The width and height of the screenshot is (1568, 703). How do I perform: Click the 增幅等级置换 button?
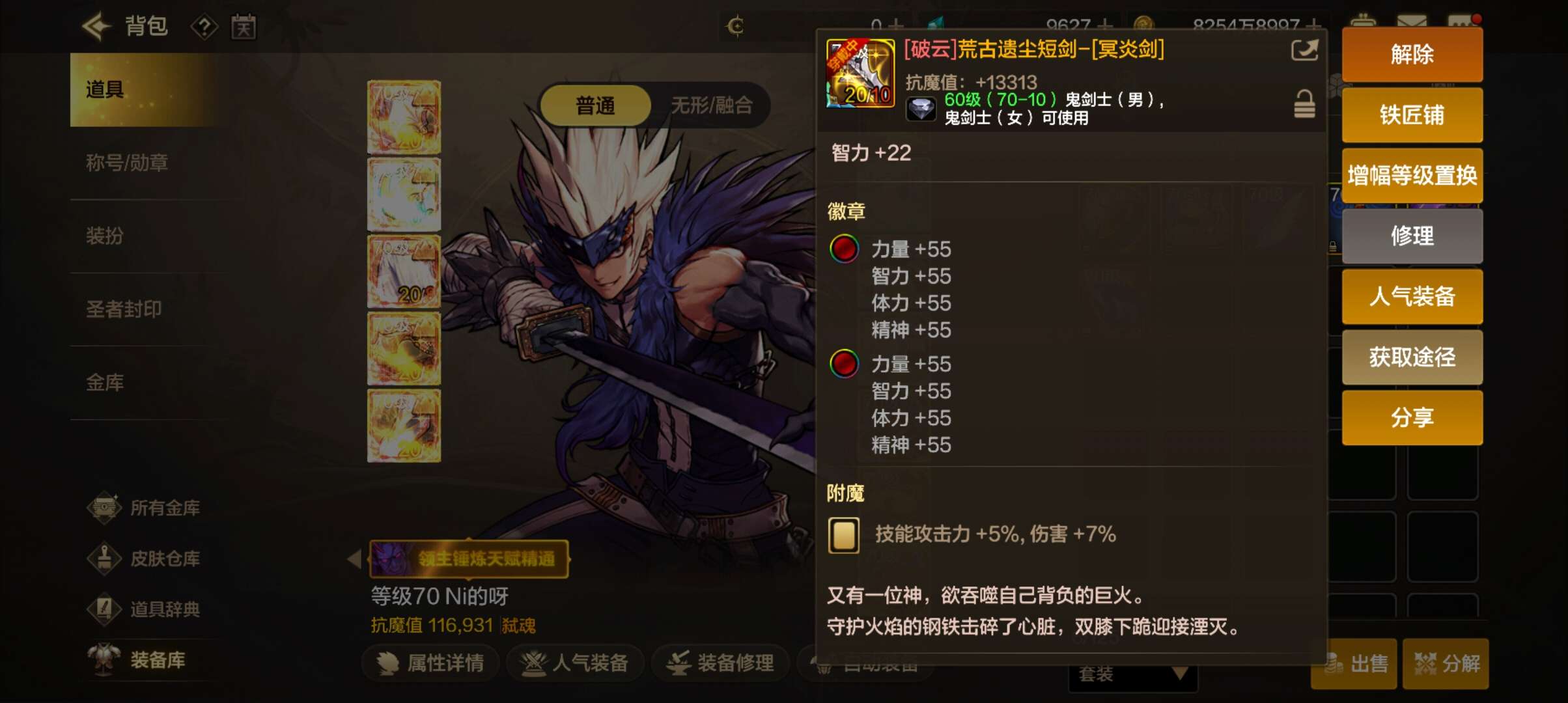pyautogui.click(x=1412, y=176)
